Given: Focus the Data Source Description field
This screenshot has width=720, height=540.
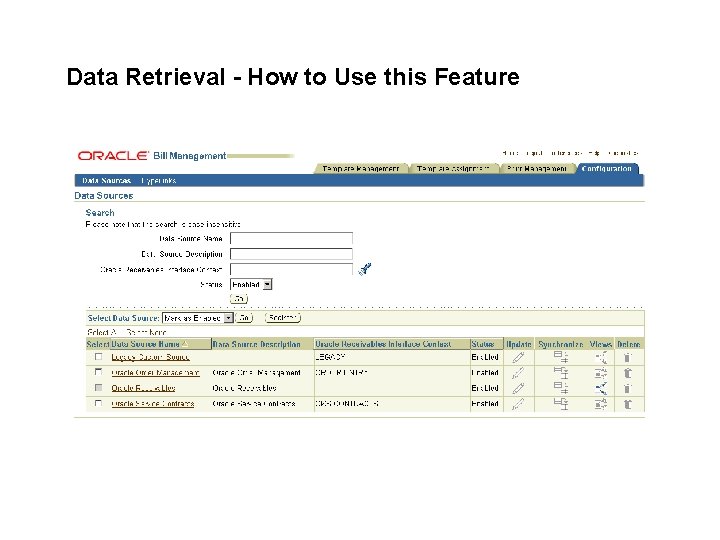Looking at the screenshot, I should (292, 254).
